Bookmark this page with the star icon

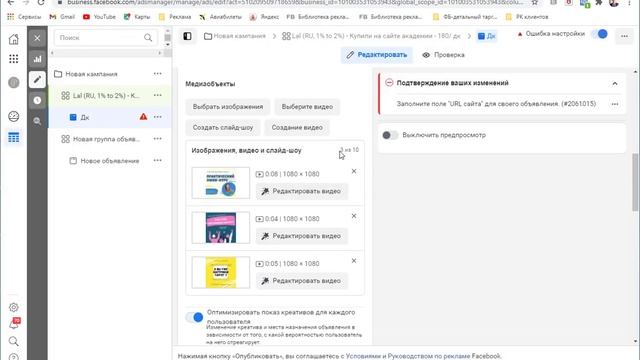point(535,2)
